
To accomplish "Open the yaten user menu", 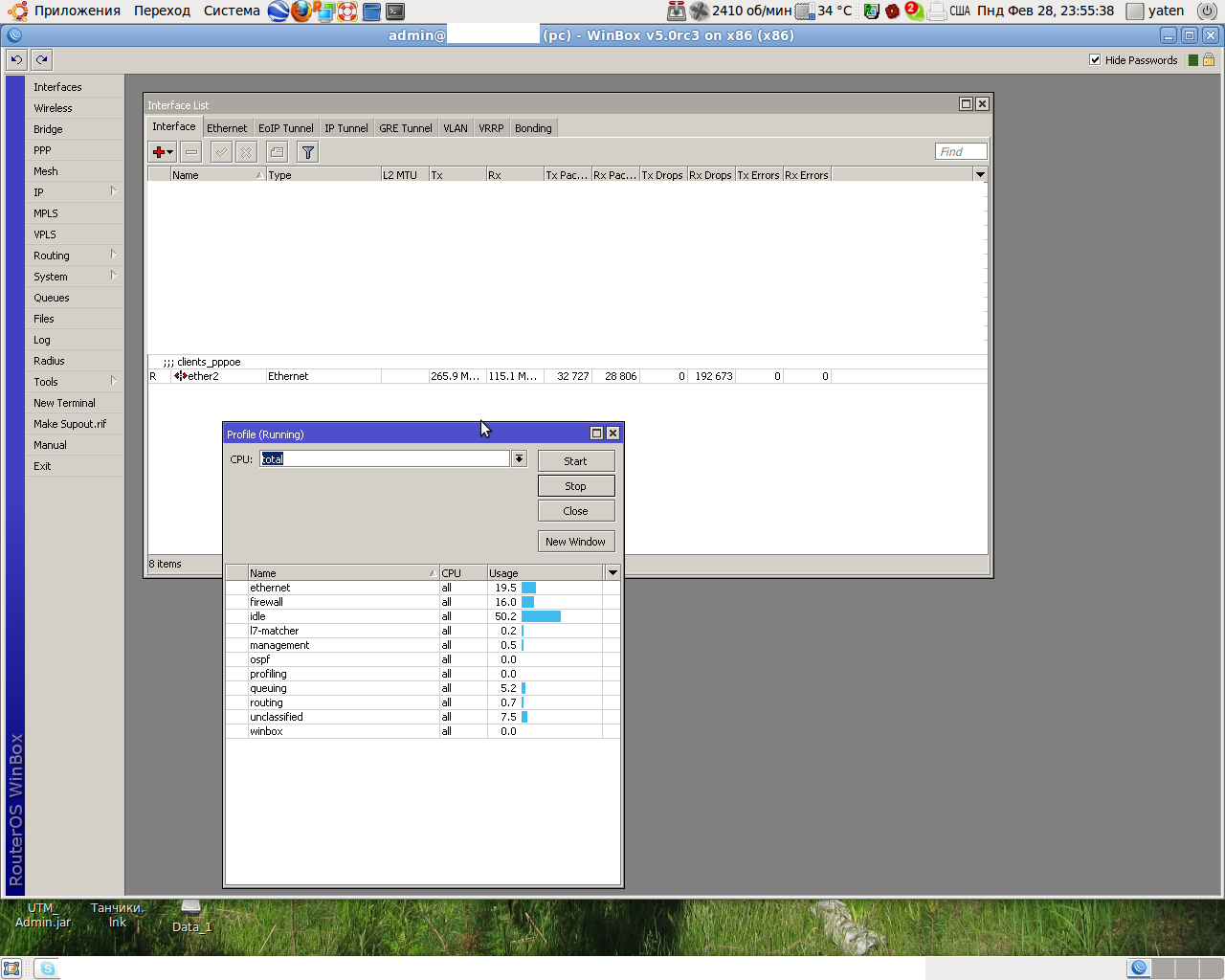I will [x=1156, y=11].
